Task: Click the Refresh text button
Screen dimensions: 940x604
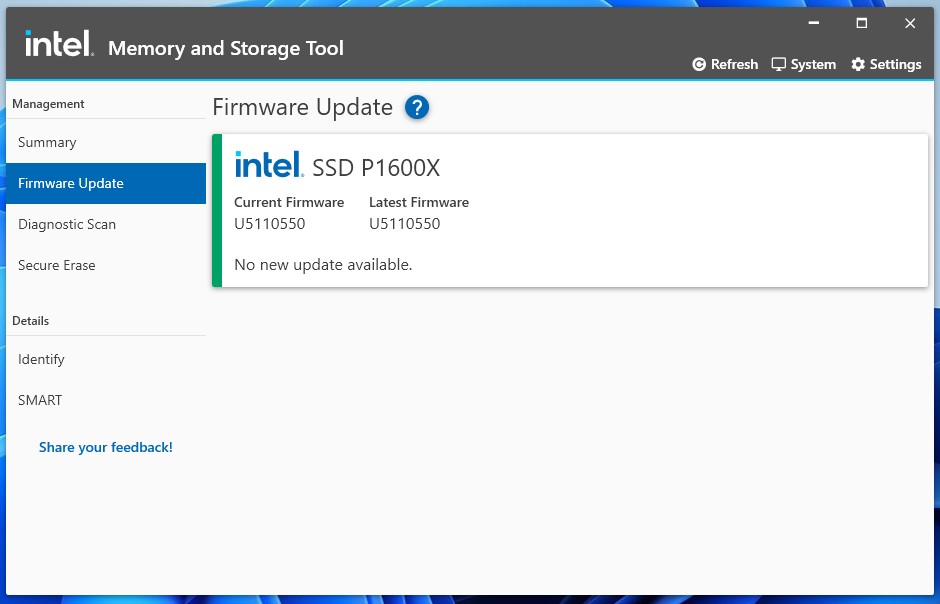Action: click(734, 64)
